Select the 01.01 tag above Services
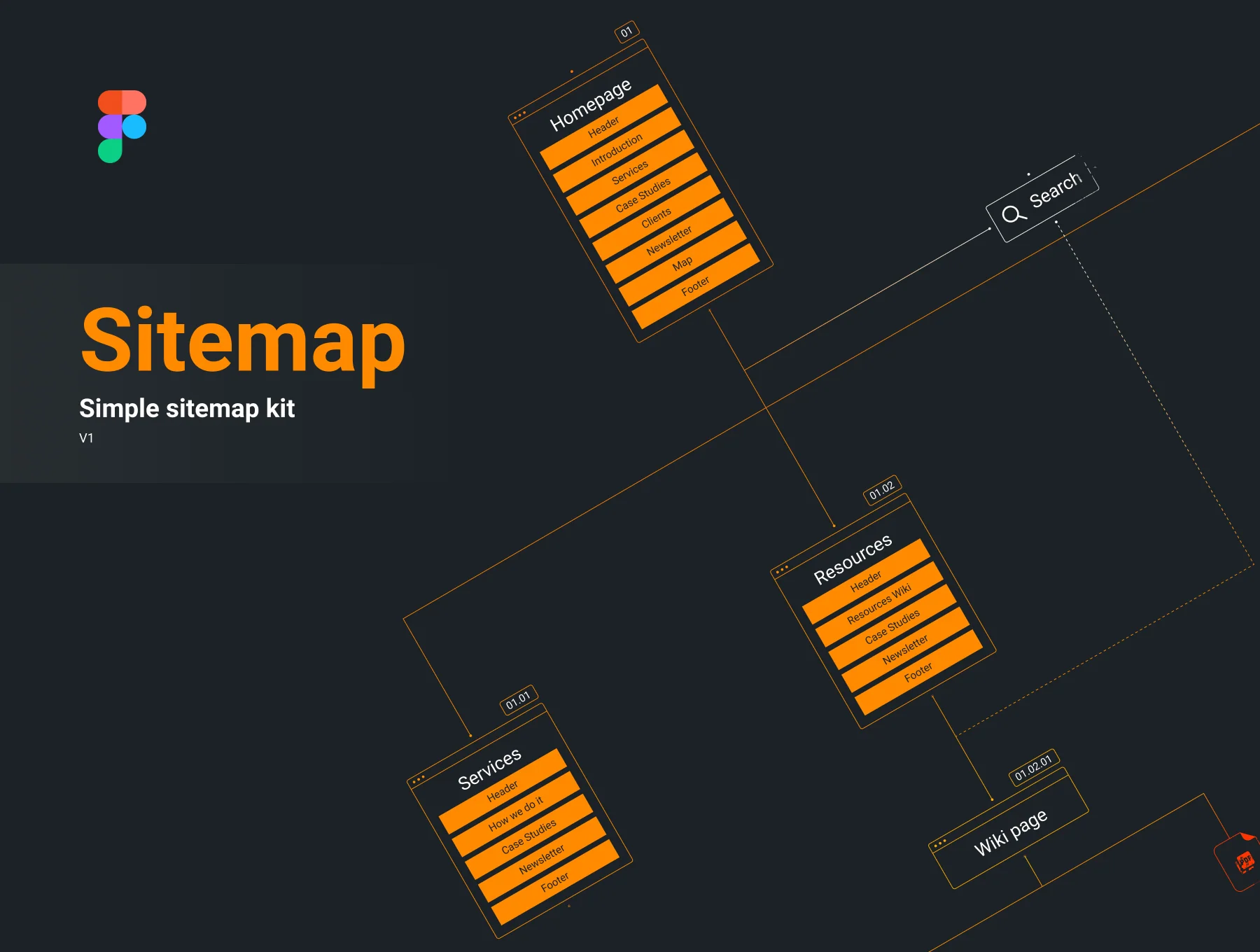The height and width of the screenshot is (952, 1260). 518,699
